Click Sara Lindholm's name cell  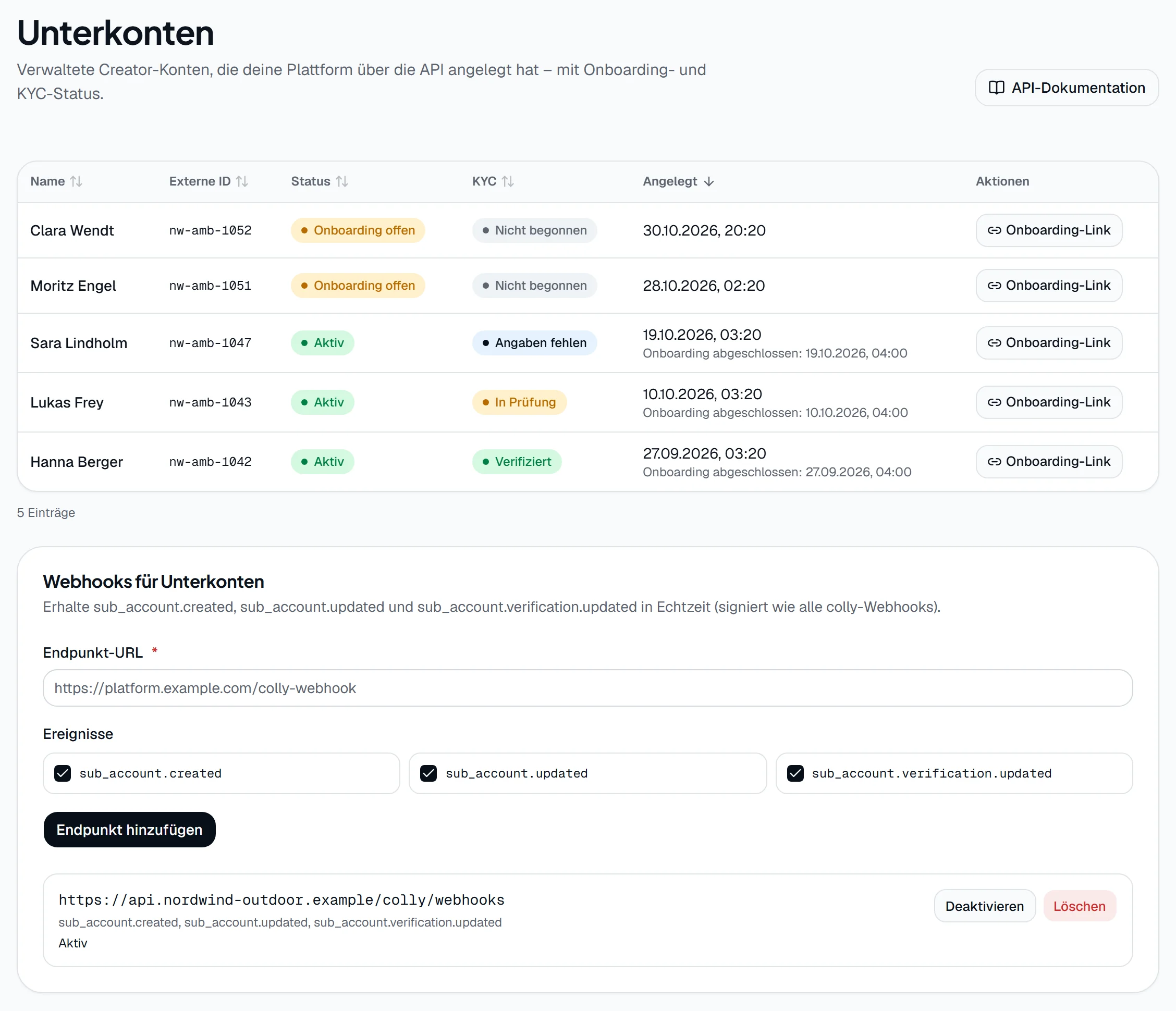[79, 343]
